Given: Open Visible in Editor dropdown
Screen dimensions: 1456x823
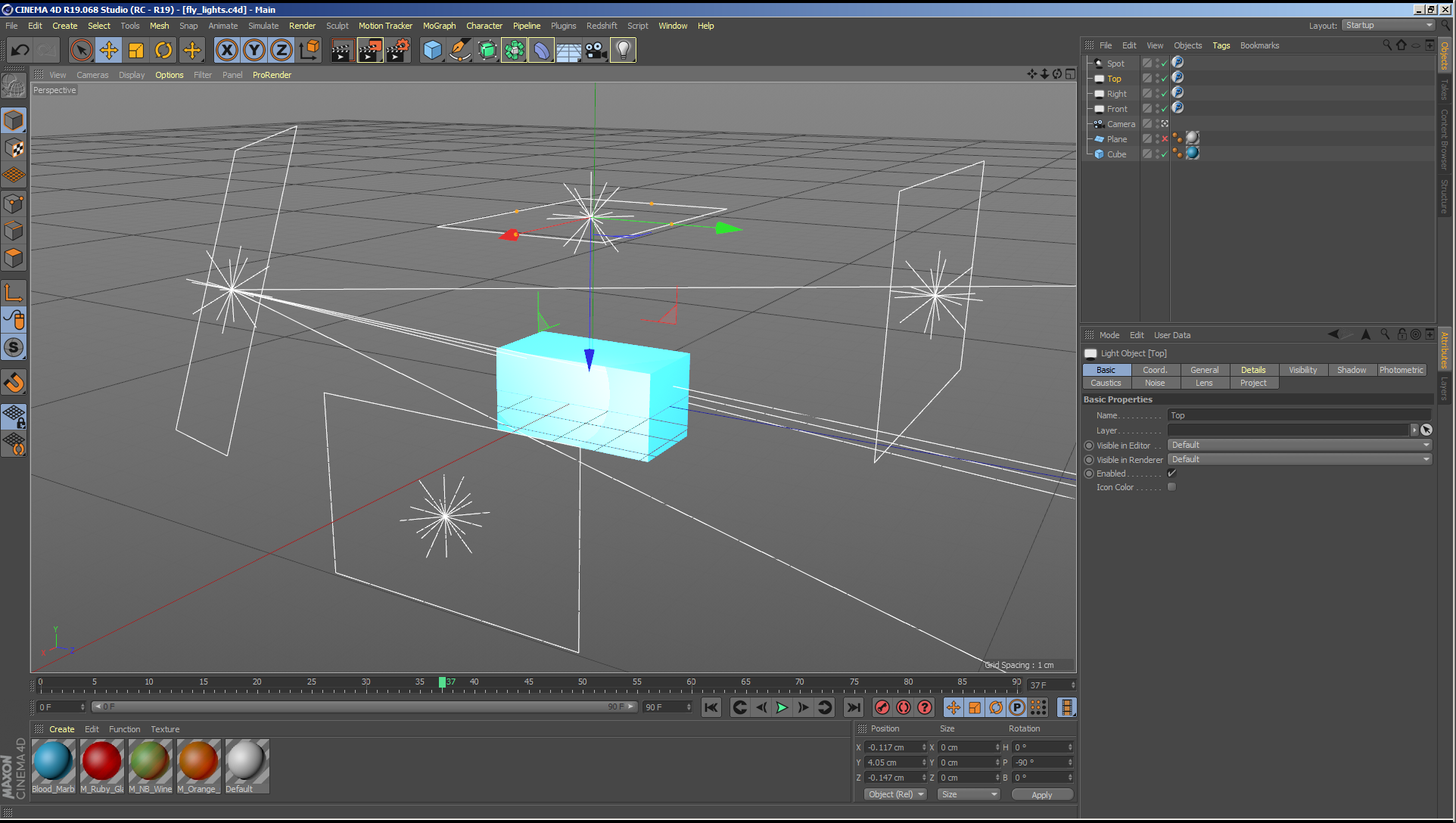Looking at the screenshot, I should tap(1299, 446).
